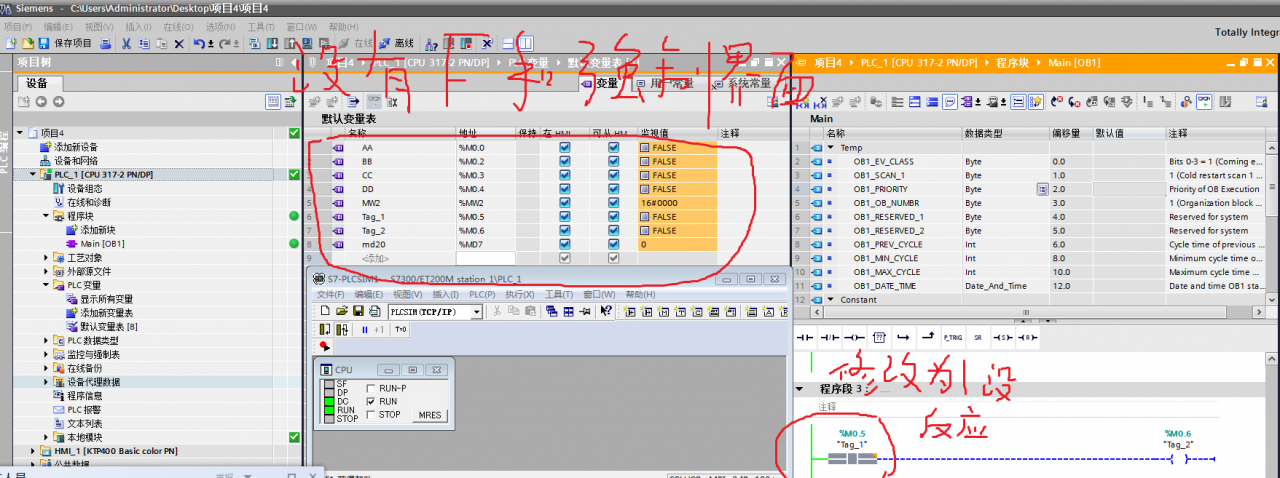Click the set coil (S) instruction icon
1280x478 pixels.
coord(1002,337)
